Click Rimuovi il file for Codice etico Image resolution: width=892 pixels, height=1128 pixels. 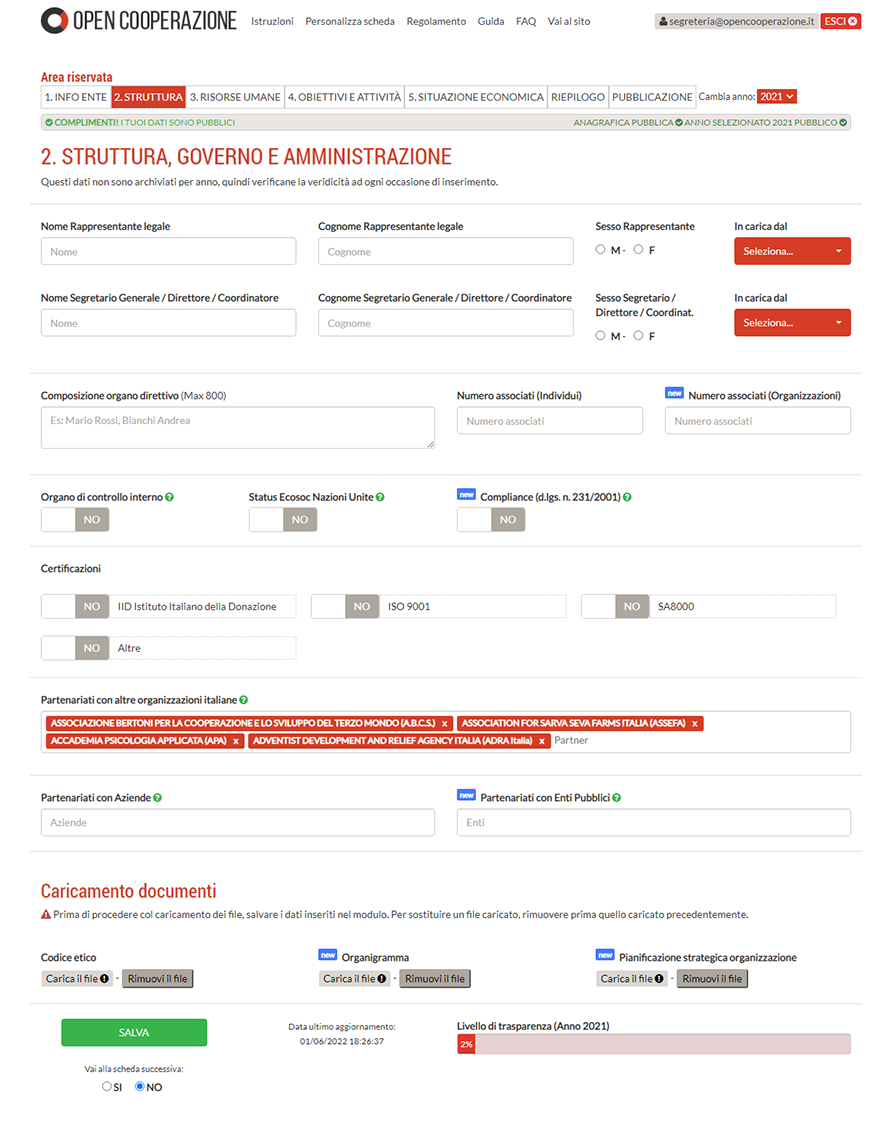point(158,978)
